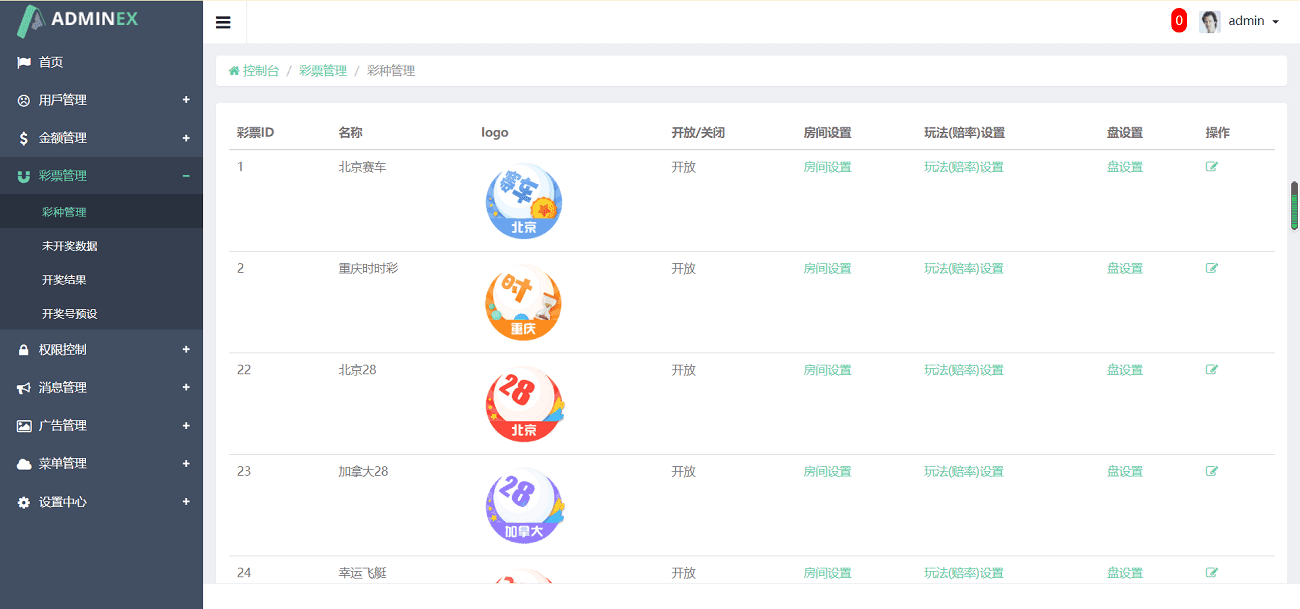Click the vertical page scrollbar
The width and height of the screenshot is (1300, 609).
click(x=1294, y=206)
